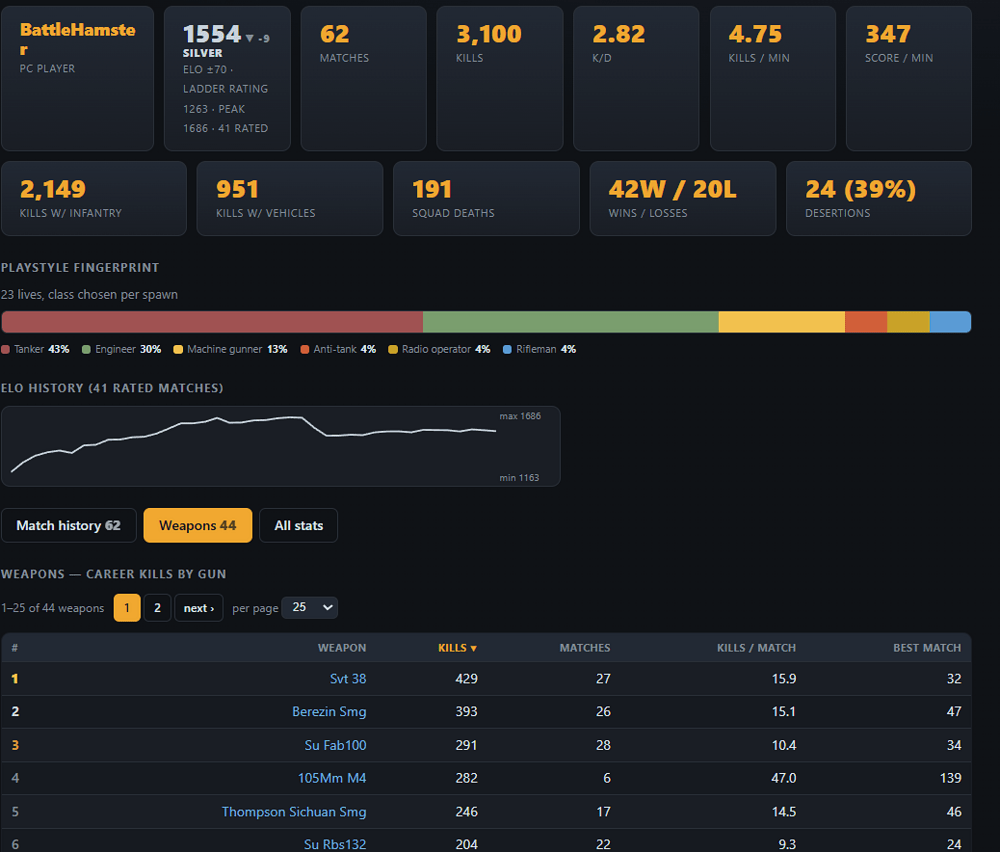Open the Svt 38 weapon link

pos(348,679)
